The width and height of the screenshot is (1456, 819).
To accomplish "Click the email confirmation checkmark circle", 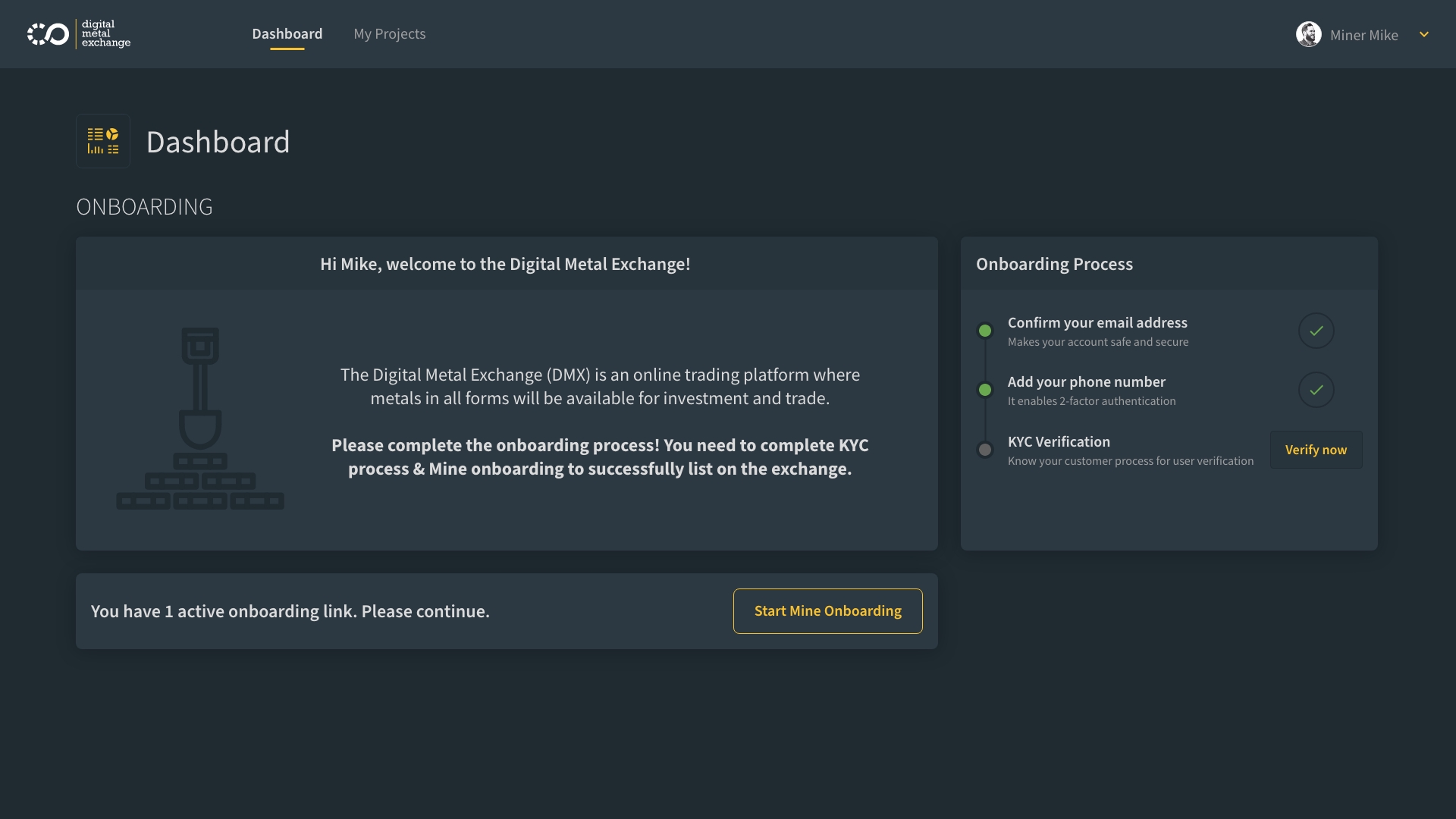I will coord(1316,331).
